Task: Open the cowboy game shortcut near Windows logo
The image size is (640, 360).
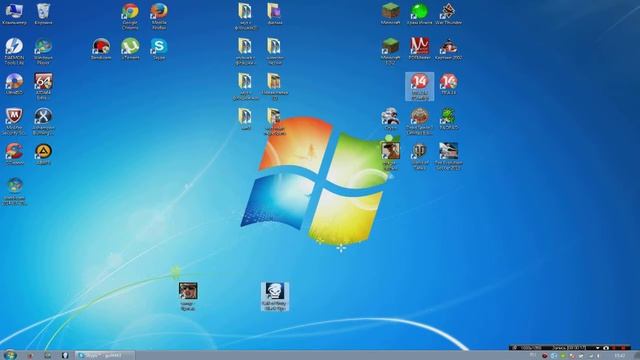Action: 391,157
